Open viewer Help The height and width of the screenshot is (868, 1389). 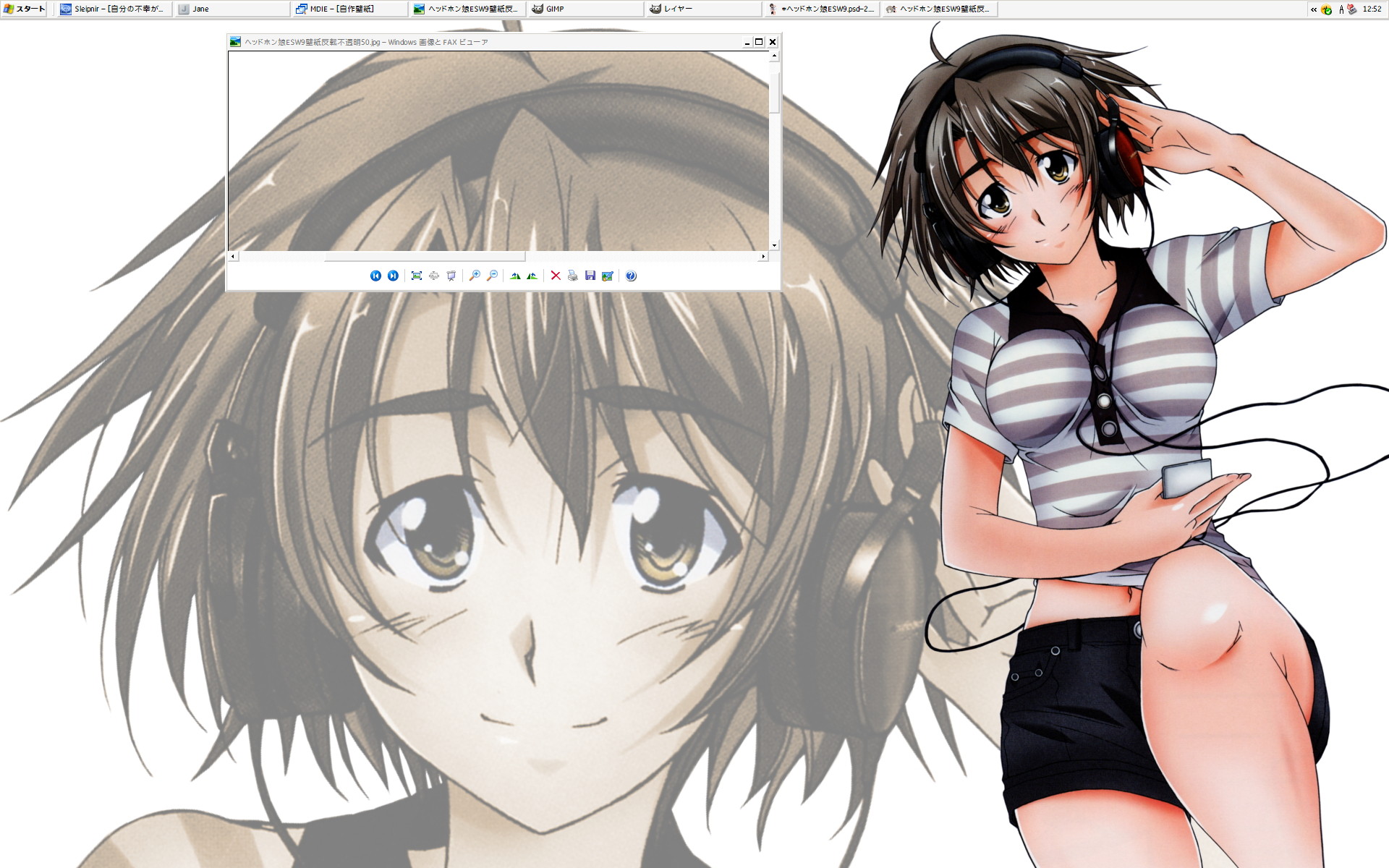pos(631,276)
